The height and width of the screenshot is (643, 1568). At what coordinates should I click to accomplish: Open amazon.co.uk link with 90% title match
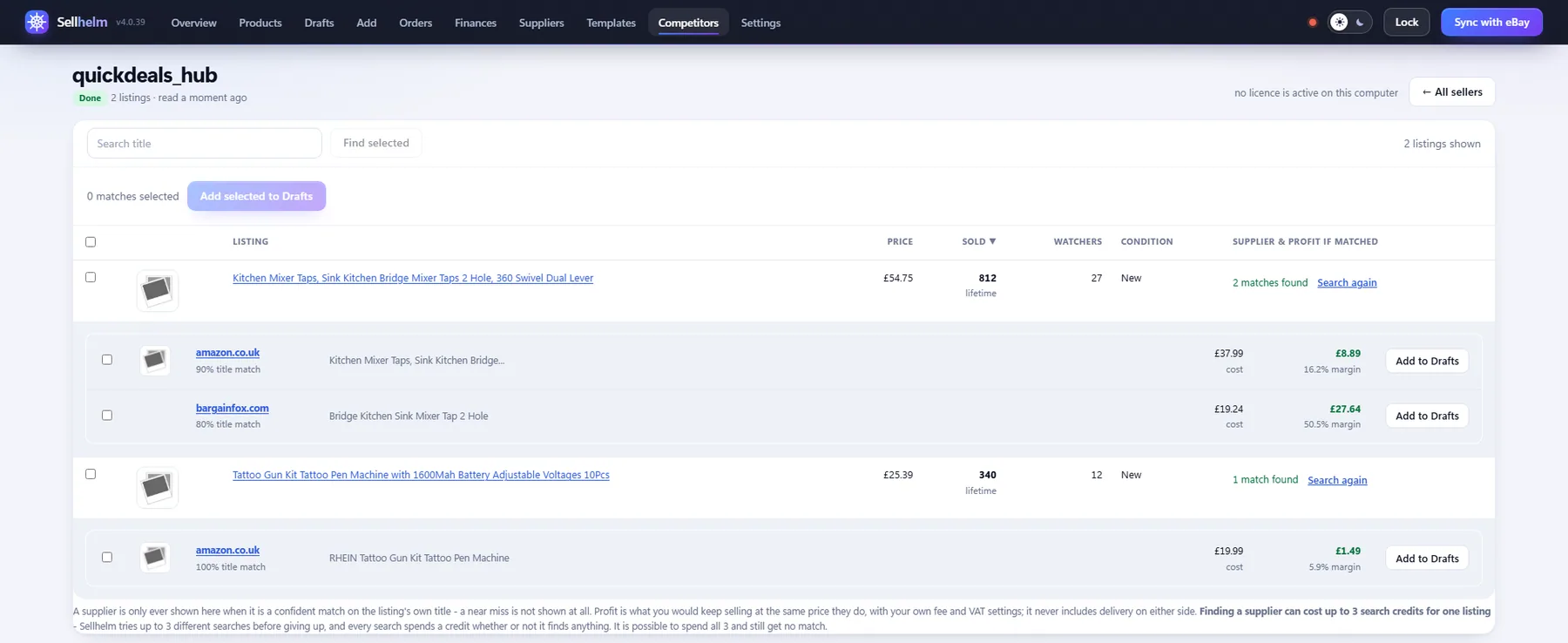pyautogui.click(x=227, y=352)
